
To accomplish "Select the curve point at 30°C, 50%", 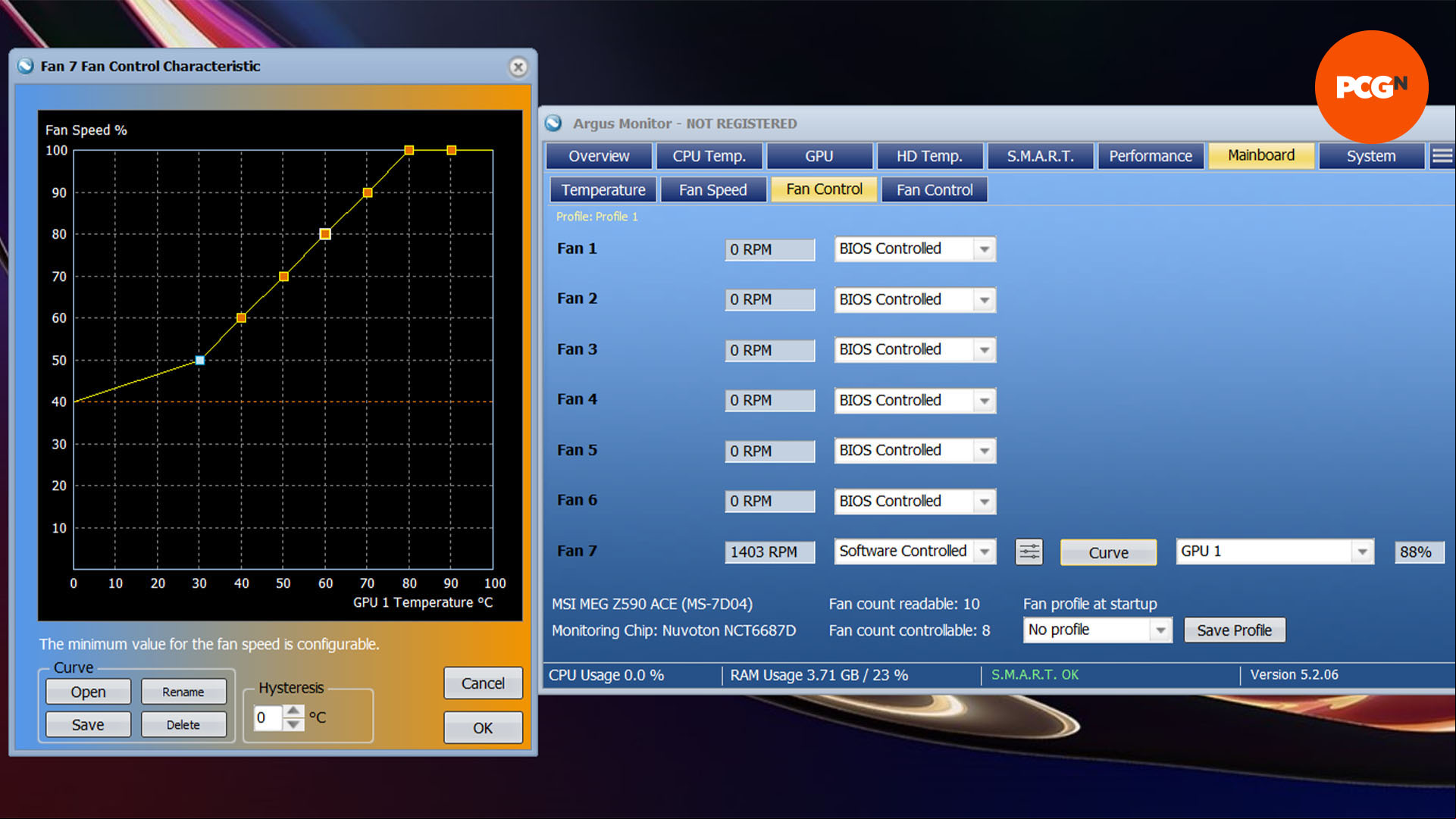I will tap(200, 360).
